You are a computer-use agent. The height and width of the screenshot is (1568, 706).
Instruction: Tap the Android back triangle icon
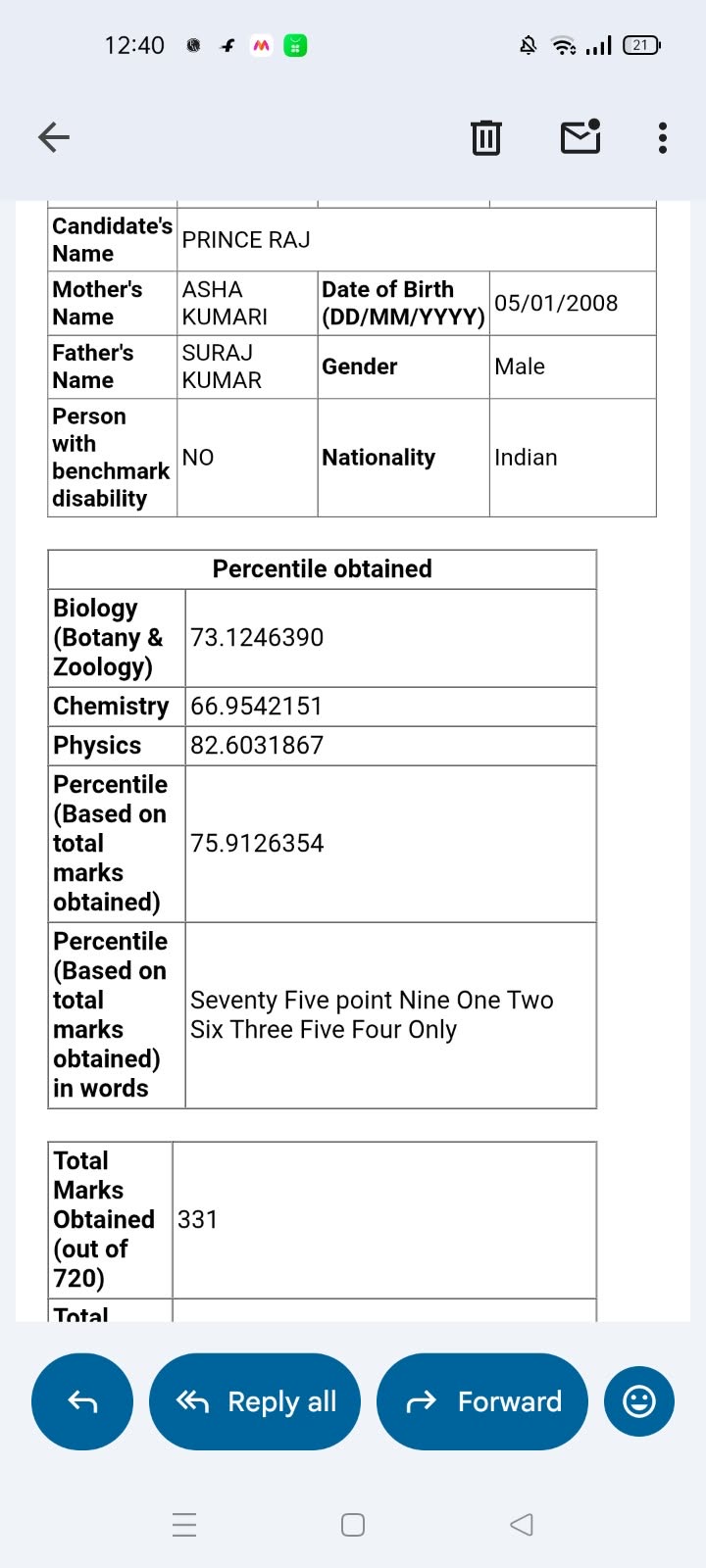(522, 1525)
